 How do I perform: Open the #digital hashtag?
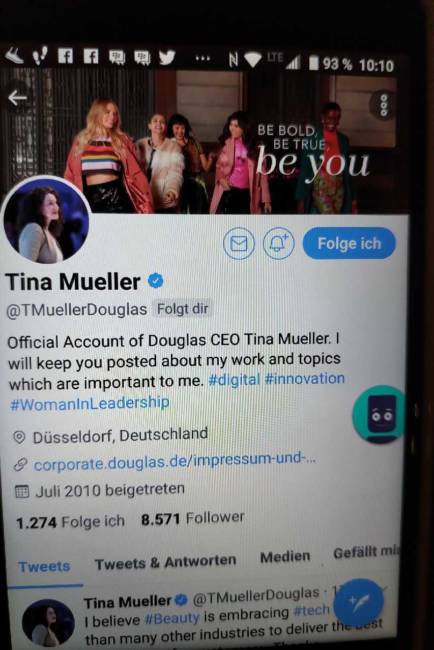234,380
